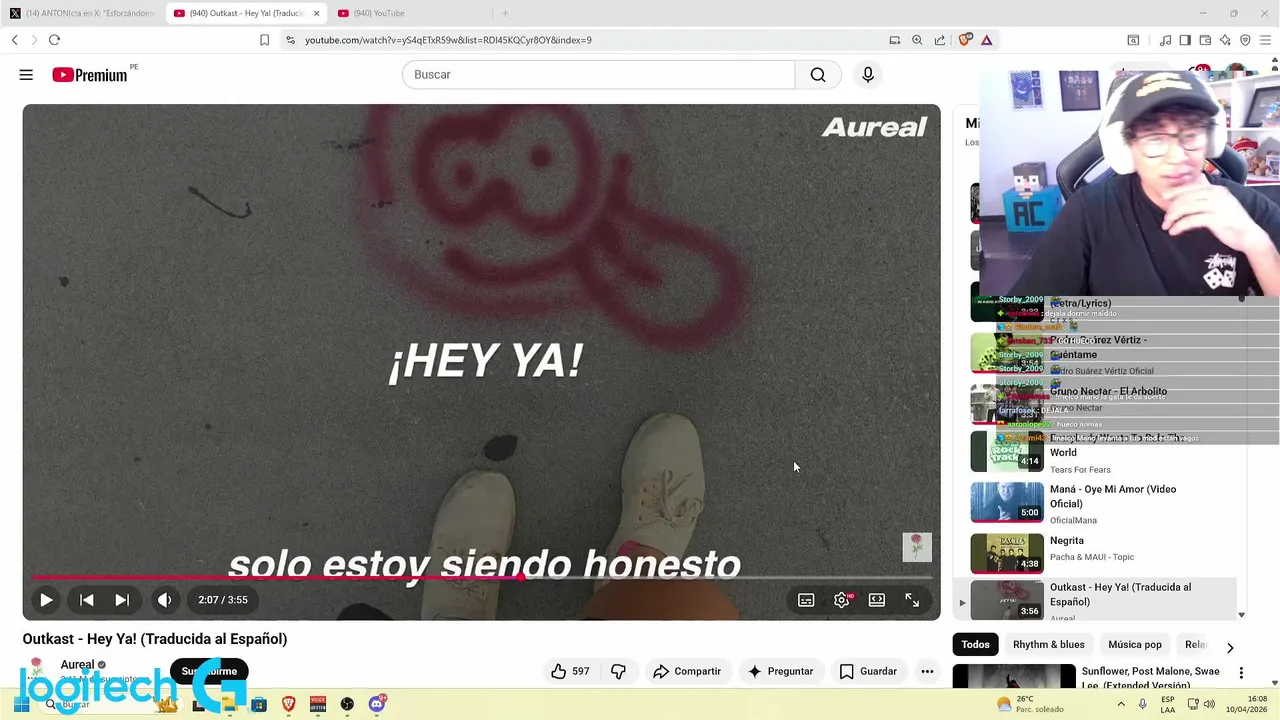1280x720 pixels.
Task: Reload the current page
Action: pos(54,40)
